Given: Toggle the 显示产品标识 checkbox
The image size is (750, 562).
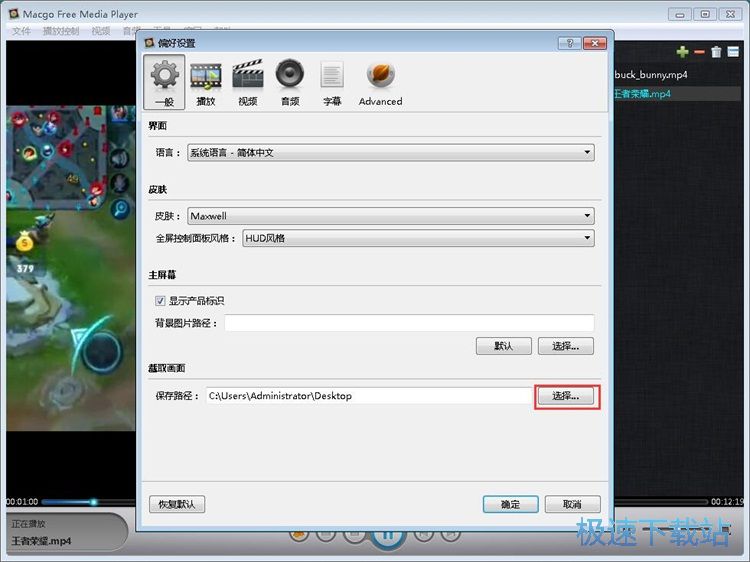Looking at the screenshot, I should pyautogui.click(x=160, y=300).
